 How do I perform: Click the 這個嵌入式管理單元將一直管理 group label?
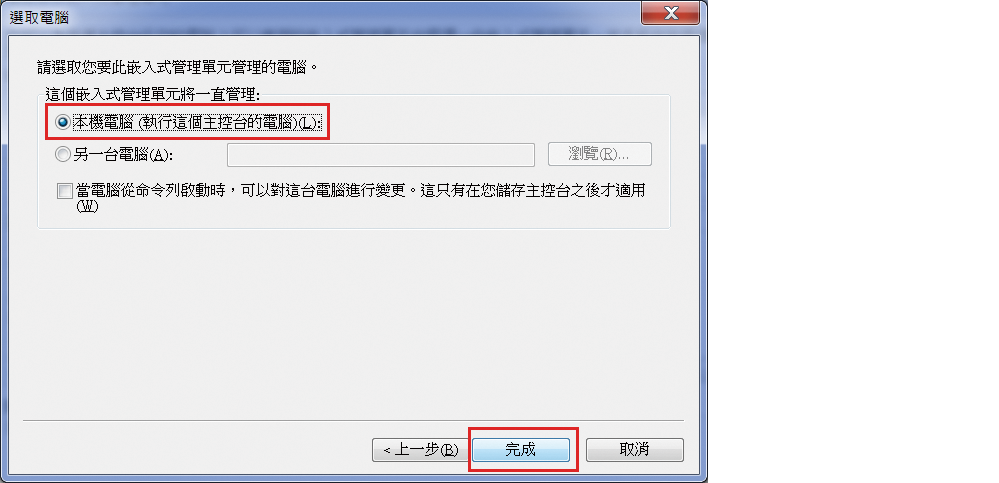(x=152, y=96)
